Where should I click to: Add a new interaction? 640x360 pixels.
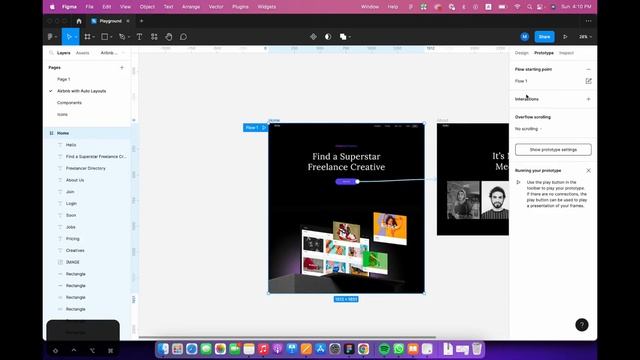pos(588,99)
